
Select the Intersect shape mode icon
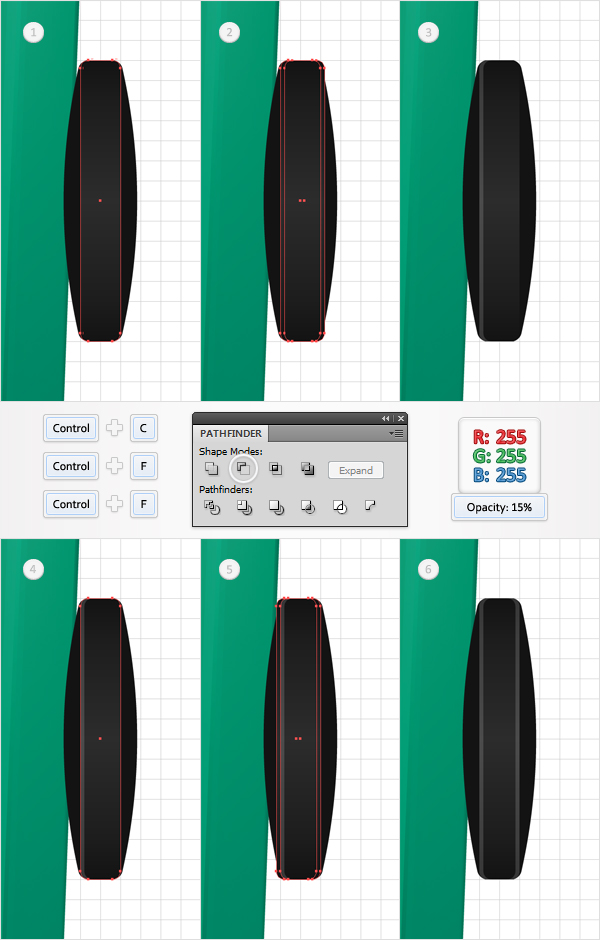[x=276, y=468]
